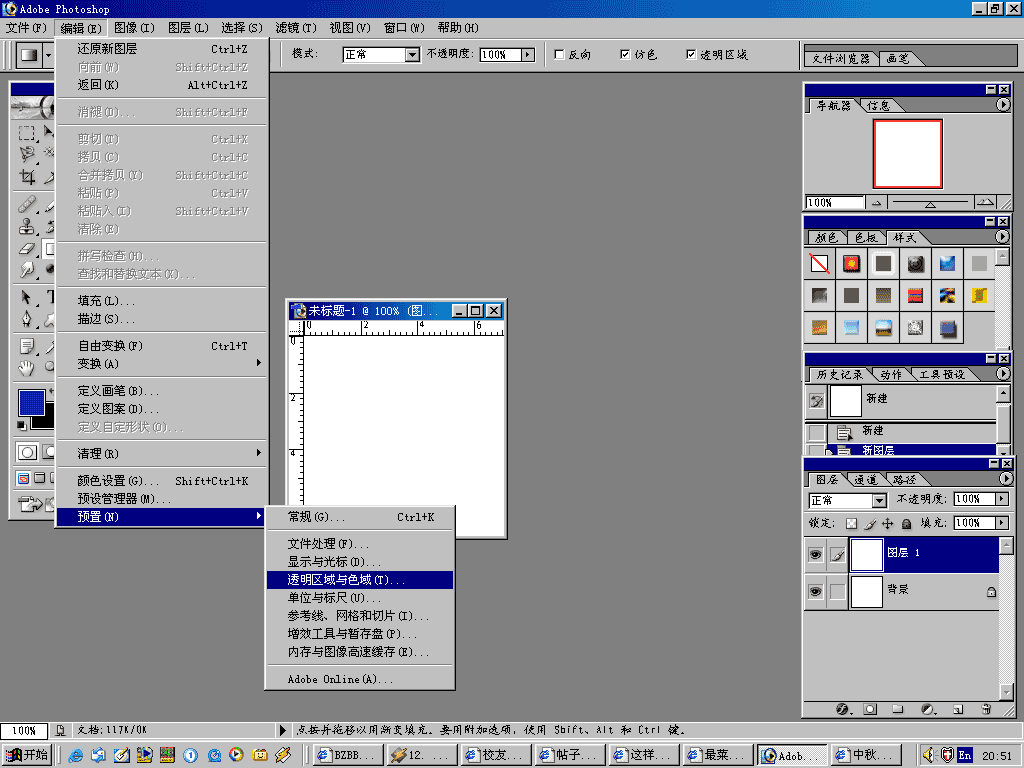The width and height of the screenshot is (1024, 768).
Task: Click the lock position icon in Layers panel
Action: point(887,523)
